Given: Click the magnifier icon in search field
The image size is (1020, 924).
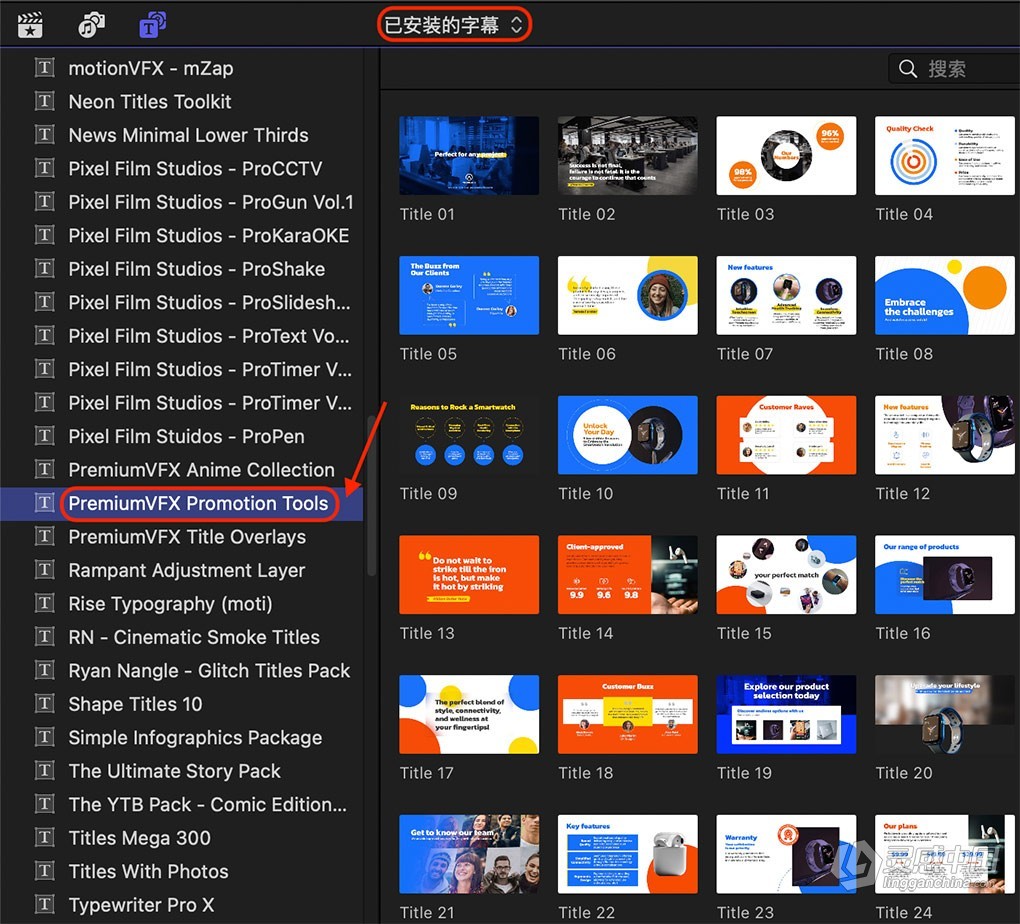Looking at the screenshot, I should (908, 69).
